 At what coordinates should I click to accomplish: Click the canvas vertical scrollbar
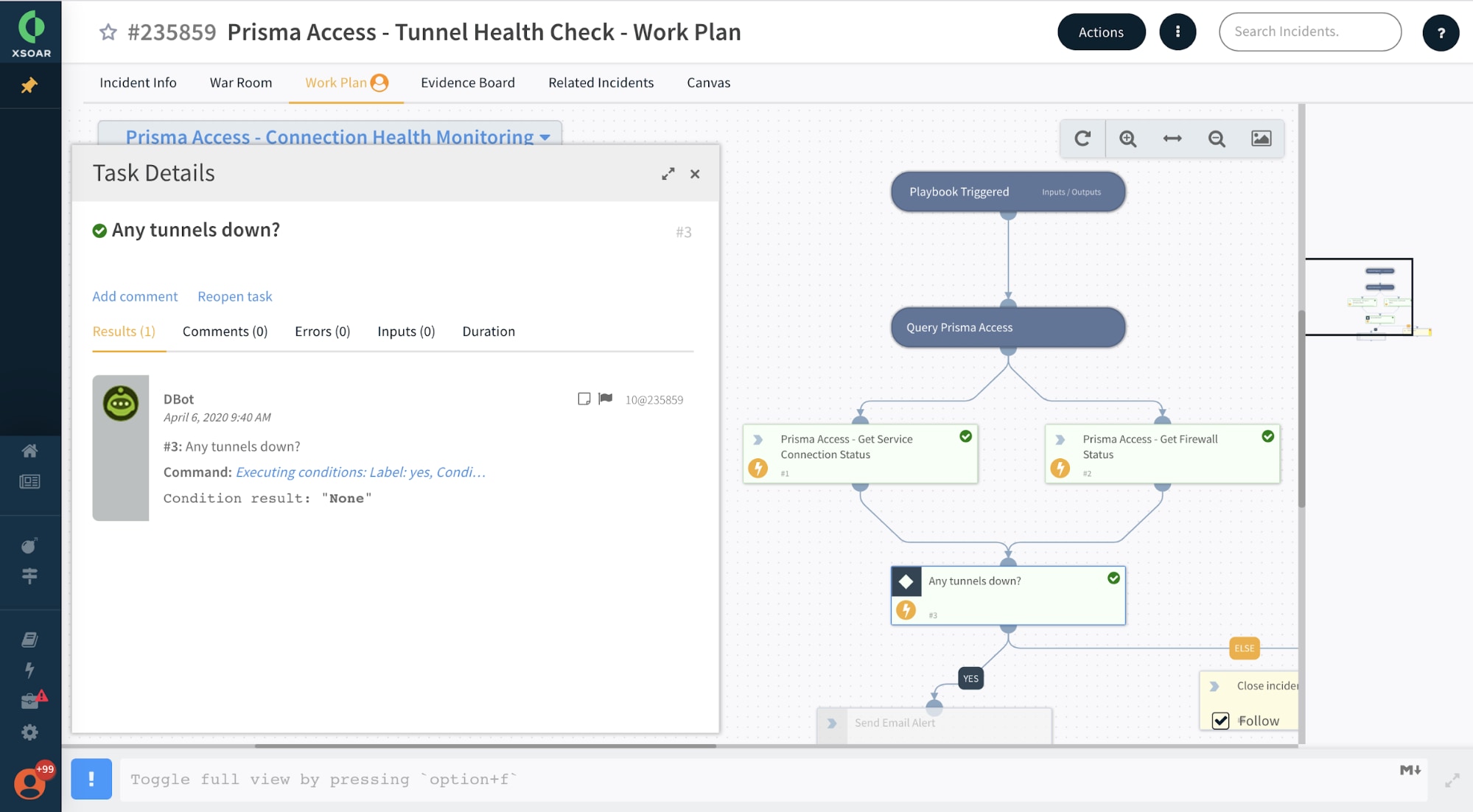coord(1301,409)
